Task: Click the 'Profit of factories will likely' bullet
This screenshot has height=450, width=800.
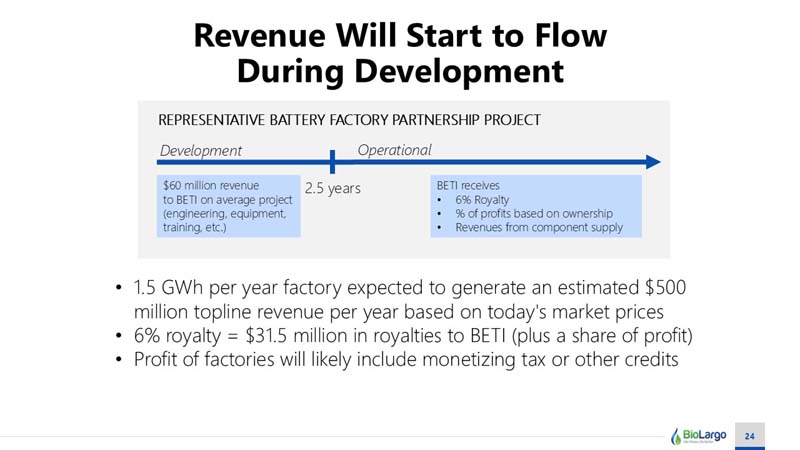Action: (406, 360)
